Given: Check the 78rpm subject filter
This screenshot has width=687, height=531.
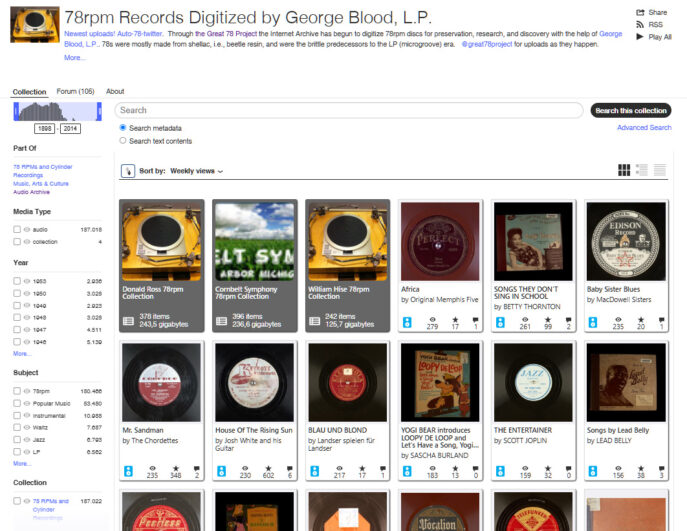Looking at the screenshot, I should [x=17, y=391].
